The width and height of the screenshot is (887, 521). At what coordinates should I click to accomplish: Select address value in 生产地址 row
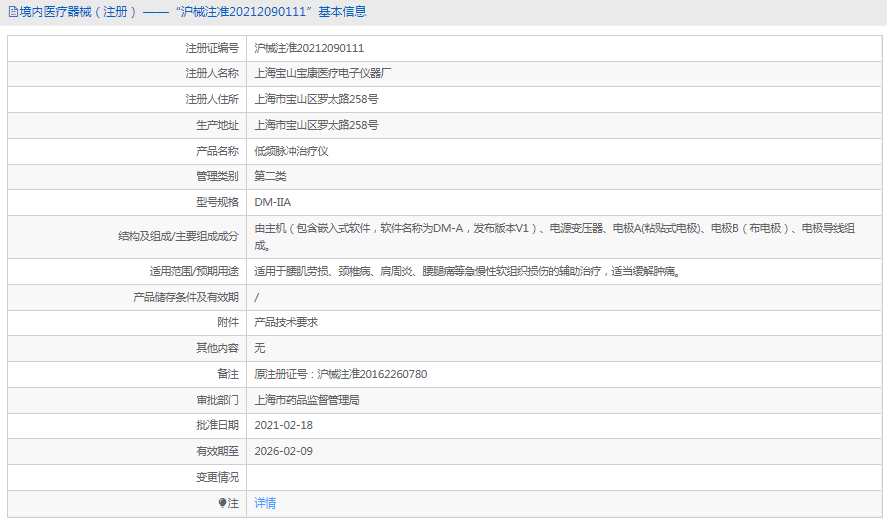point(316,126)
